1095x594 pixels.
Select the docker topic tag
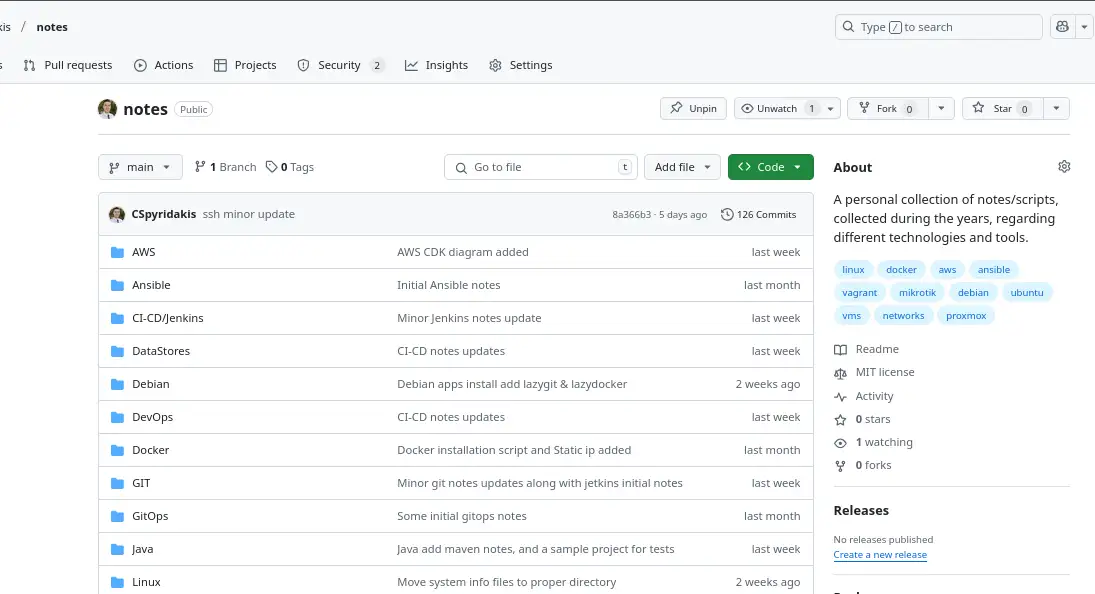coord(901,269)
